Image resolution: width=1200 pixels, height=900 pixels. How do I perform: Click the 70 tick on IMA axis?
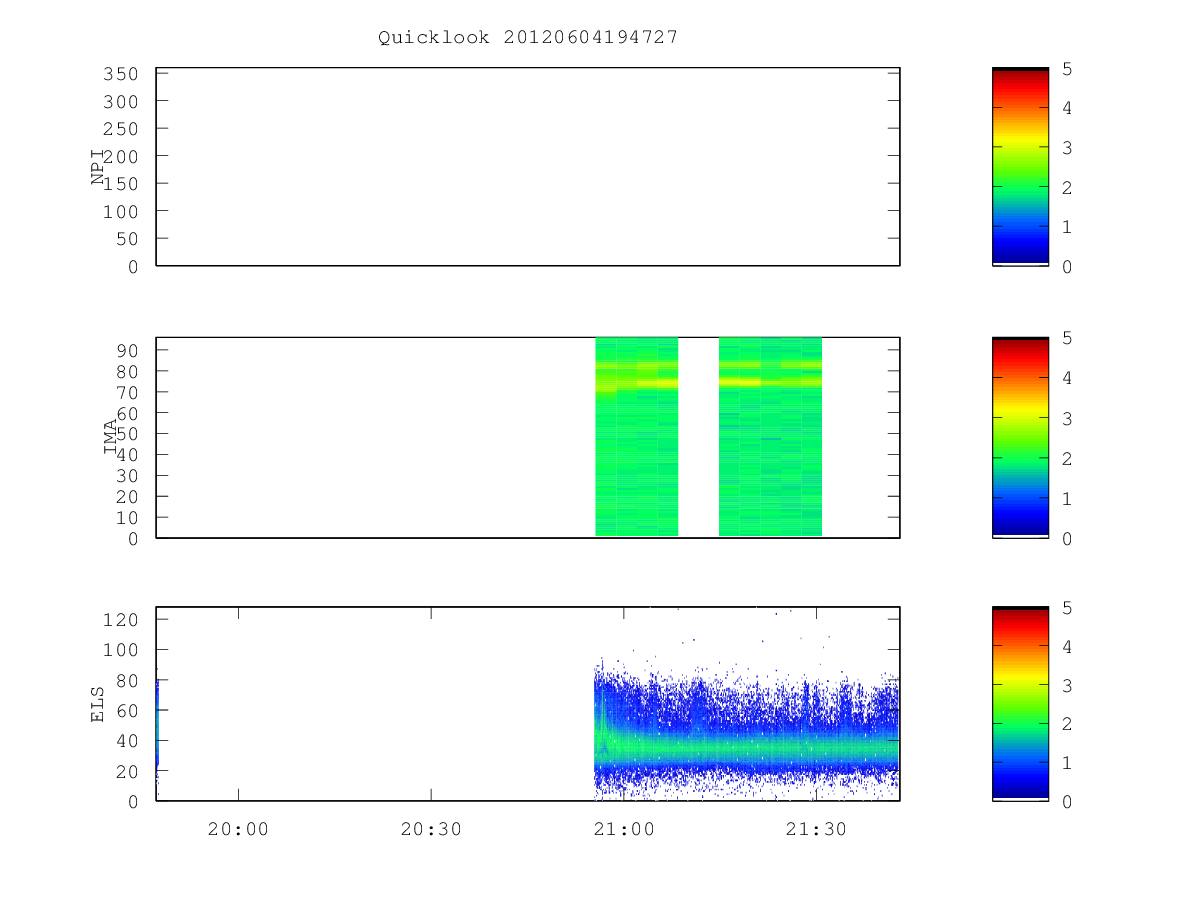pos(127,392)
